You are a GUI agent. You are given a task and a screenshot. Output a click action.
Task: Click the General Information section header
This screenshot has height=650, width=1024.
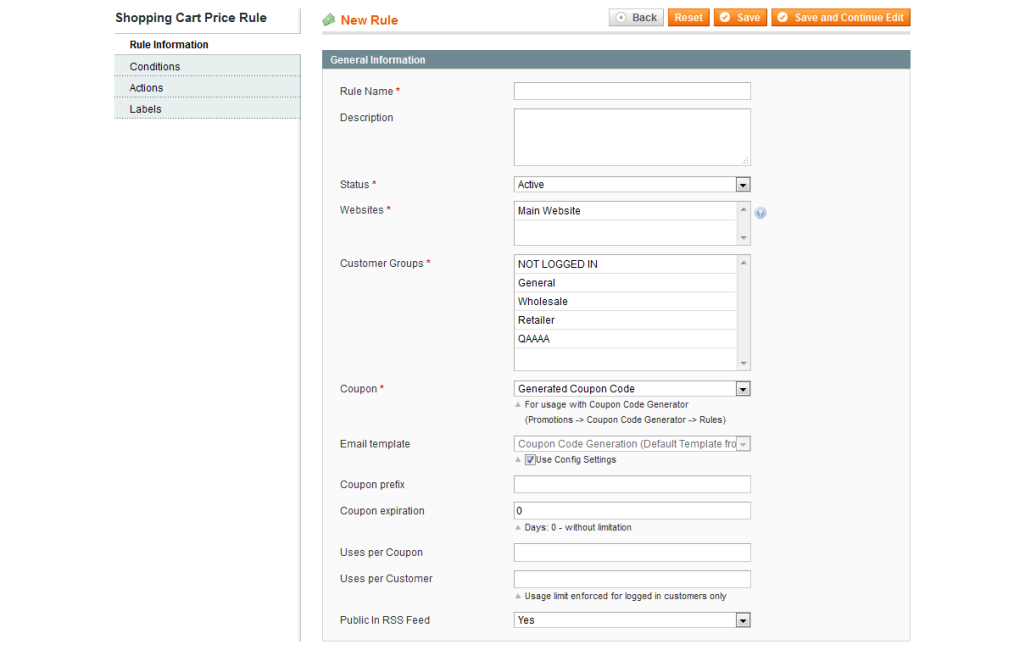tap(616, 60)
